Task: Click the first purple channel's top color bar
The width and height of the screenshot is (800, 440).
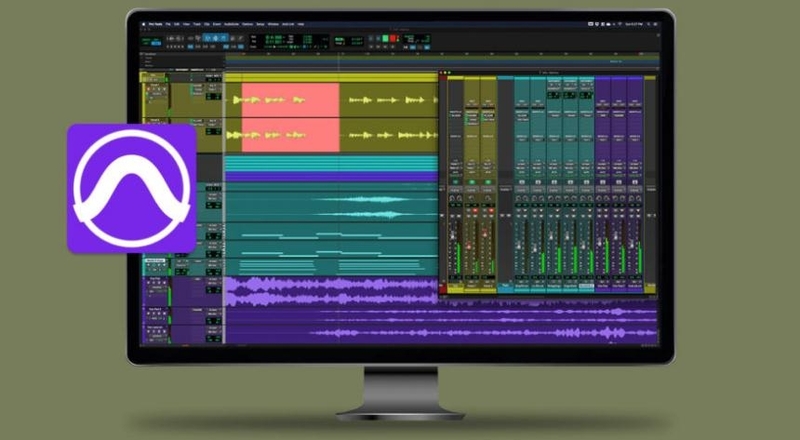Action: coord(603,78)
